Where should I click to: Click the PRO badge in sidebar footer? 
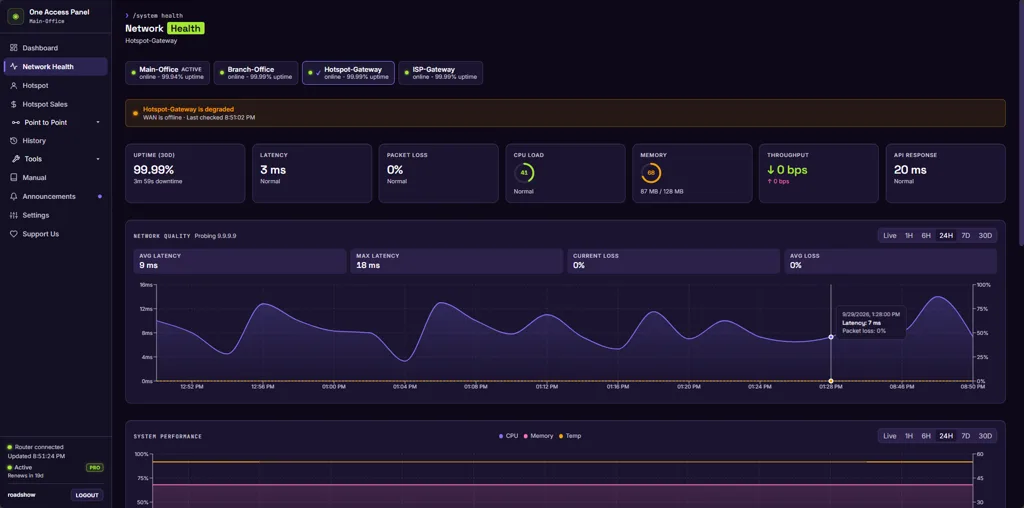[x=95, y=468]
